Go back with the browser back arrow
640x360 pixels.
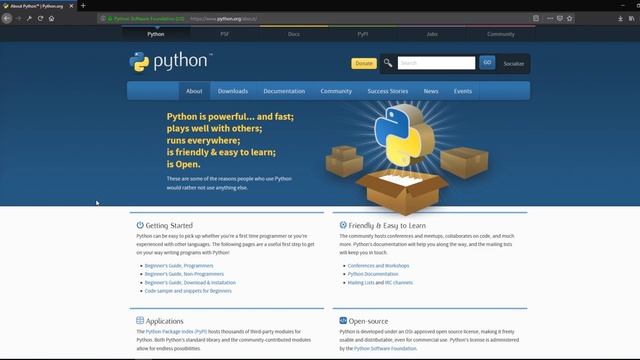(x=7, y=18)
